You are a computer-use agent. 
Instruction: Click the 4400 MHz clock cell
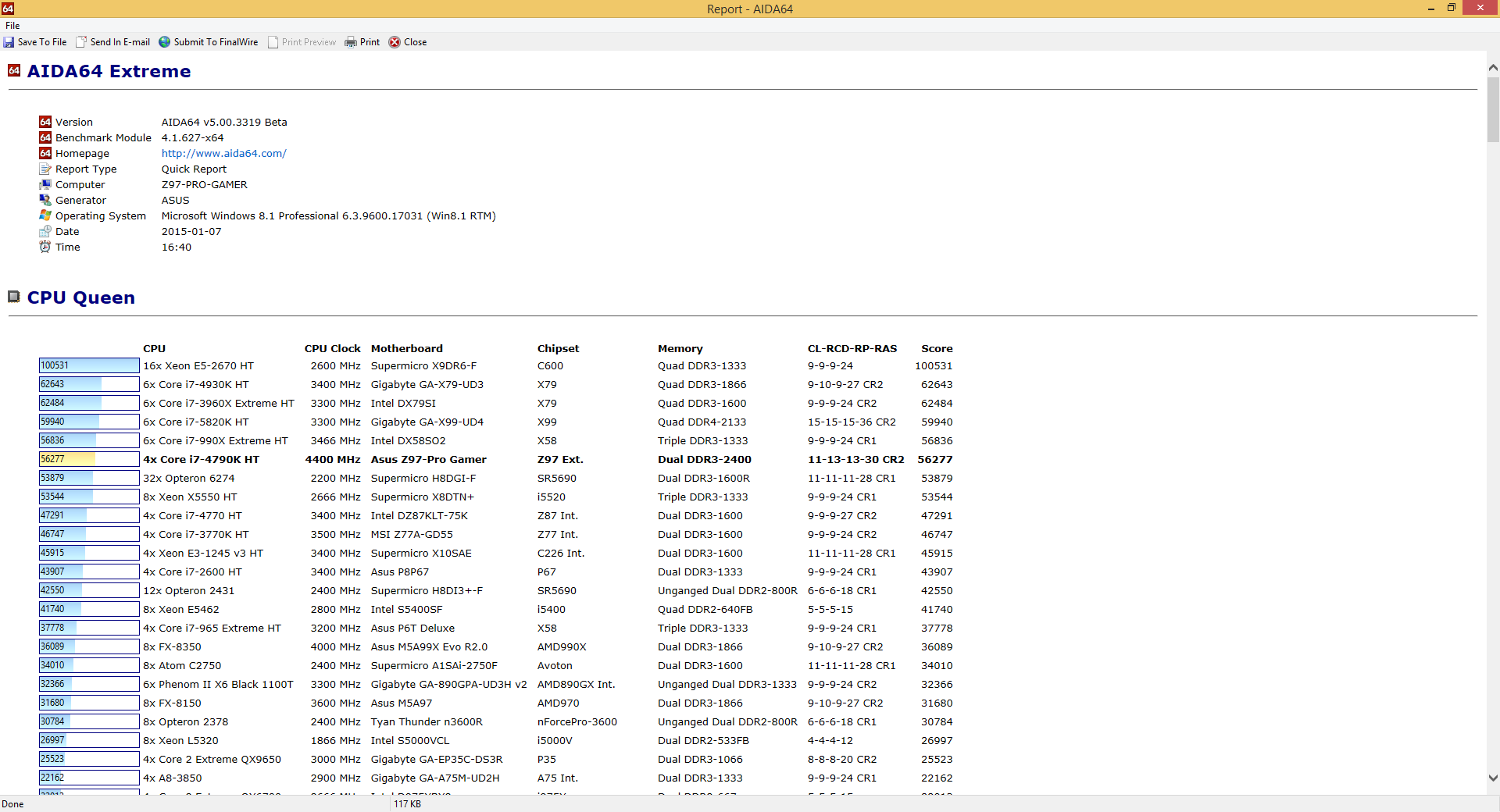pyautogui.click(x=333, y=459)
